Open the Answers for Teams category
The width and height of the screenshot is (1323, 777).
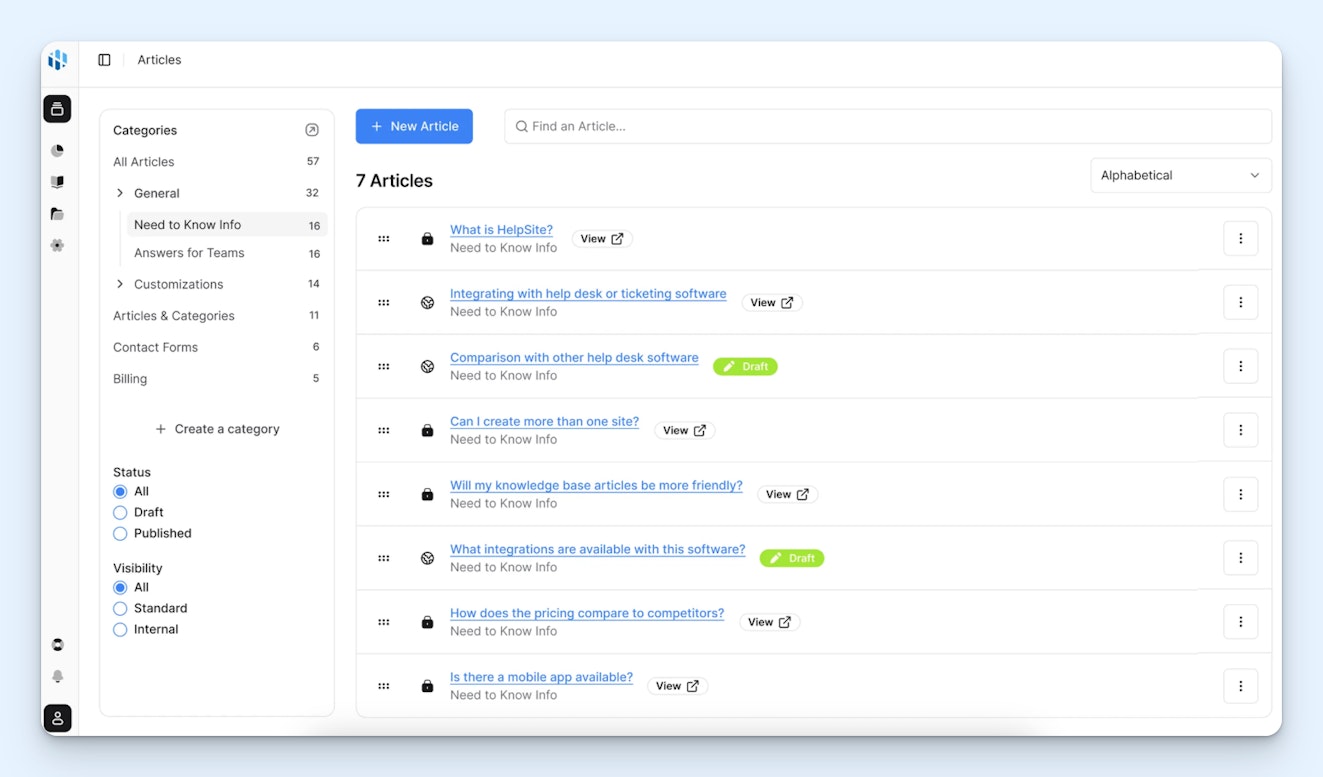[x=189, y=253]
